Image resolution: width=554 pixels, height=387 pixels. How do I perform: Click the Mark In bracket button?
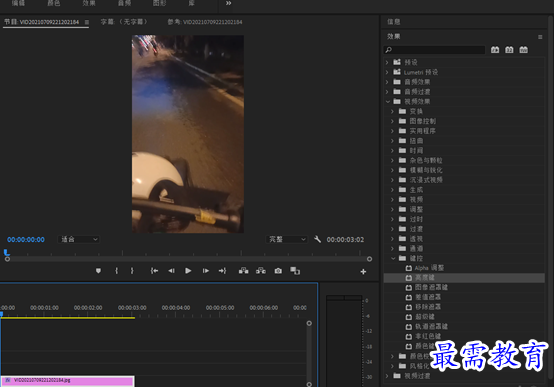[117, 271]
